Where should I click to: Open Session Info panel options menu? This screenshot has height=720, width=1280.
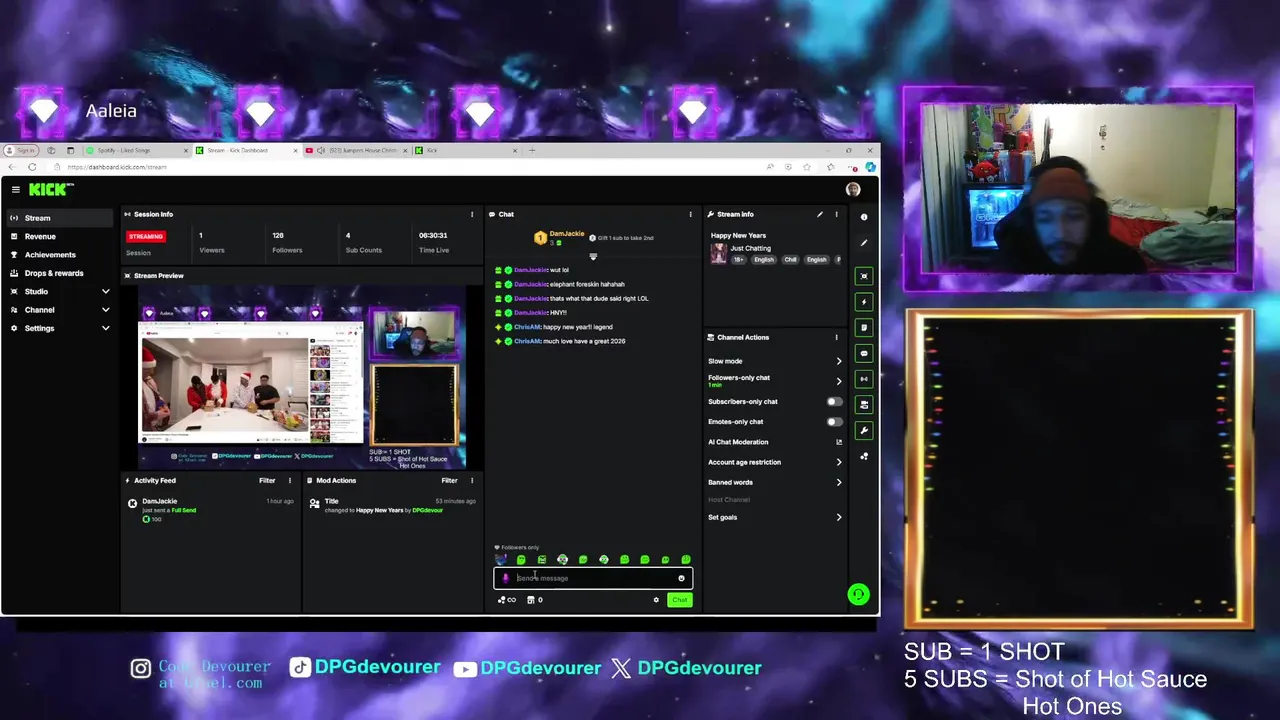click(472, 214)
